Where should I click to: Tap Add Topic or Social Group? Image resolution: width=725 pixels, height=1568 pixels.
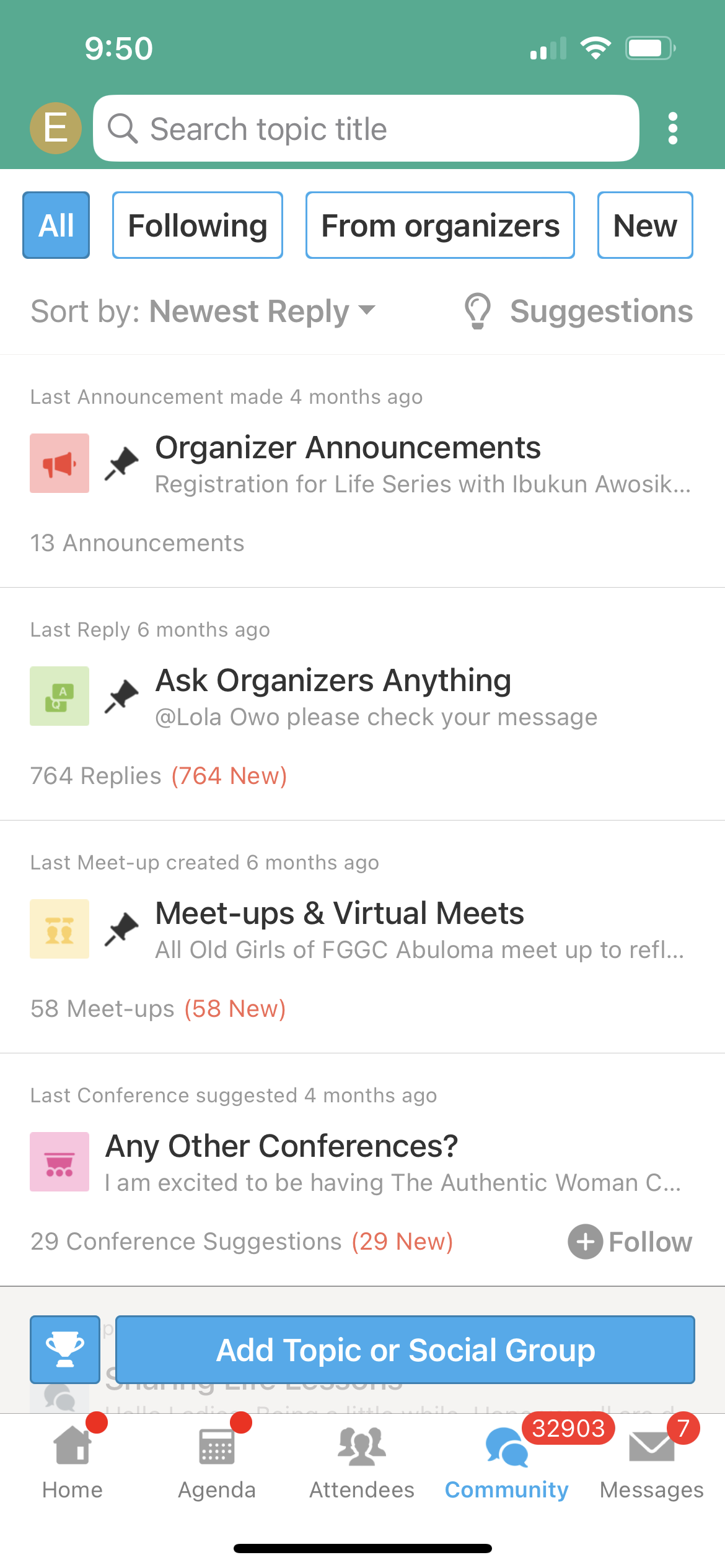click(x=405, y=1349)
